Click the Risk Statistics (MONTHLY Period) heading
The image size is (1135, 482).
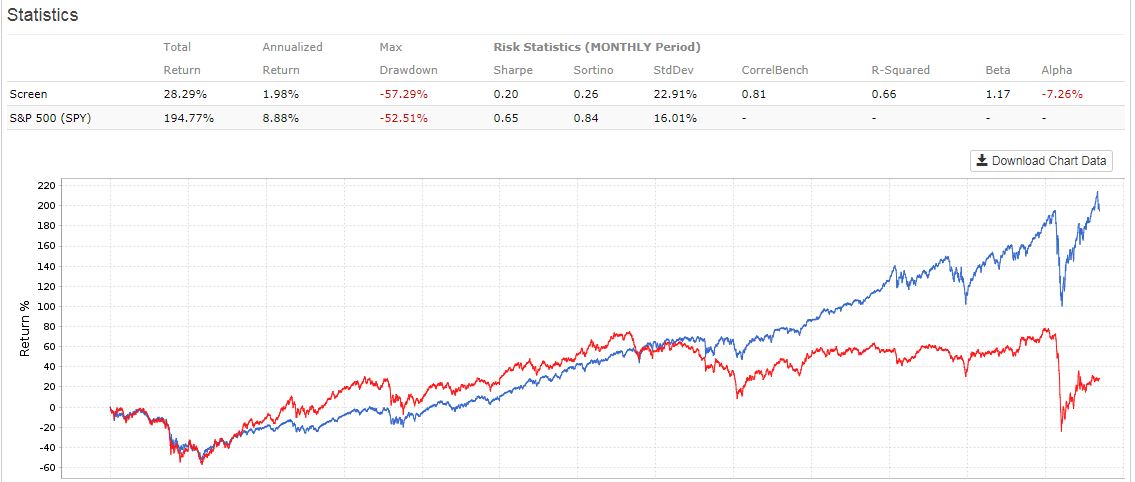pos(597,47)
